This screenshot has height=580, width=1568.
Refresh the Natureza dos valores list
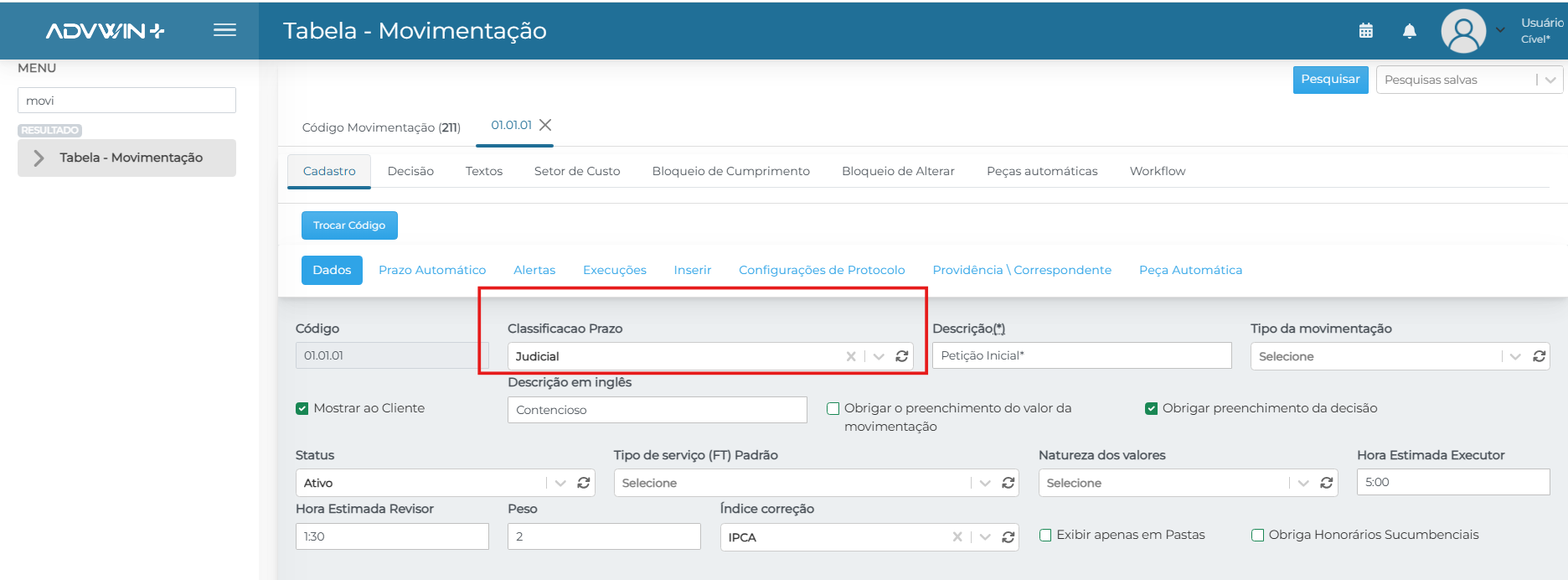pos(1327,483)
